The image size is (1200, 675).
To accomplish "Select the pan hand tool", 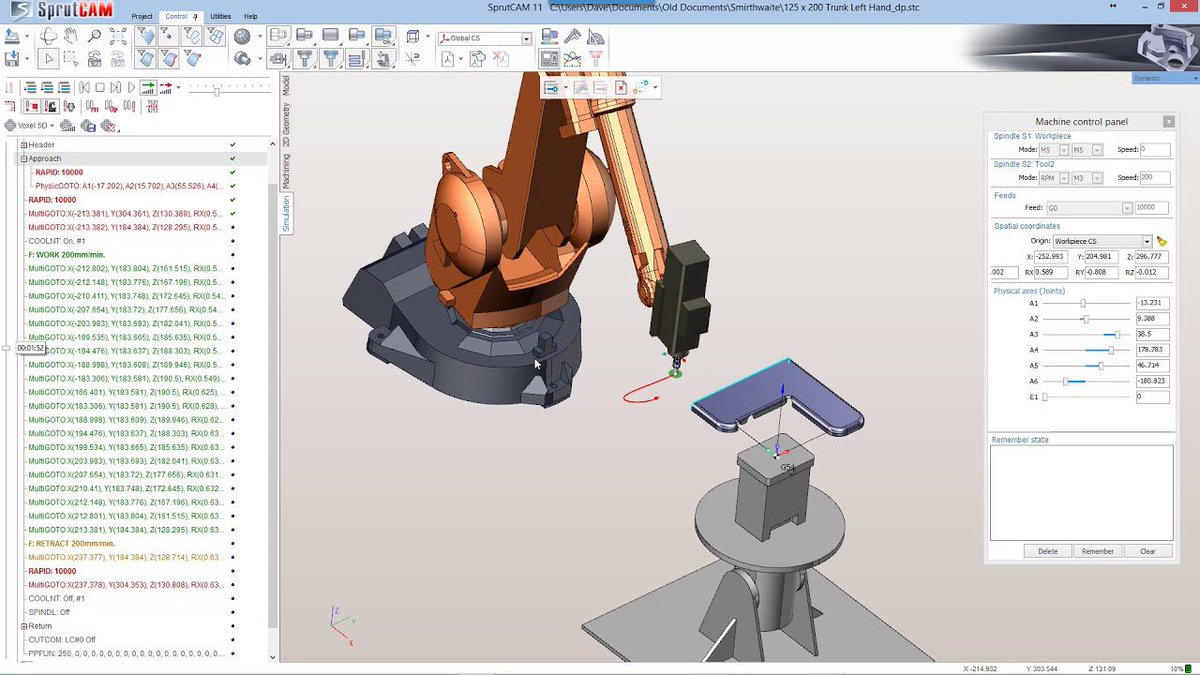I will pos(70,36).
